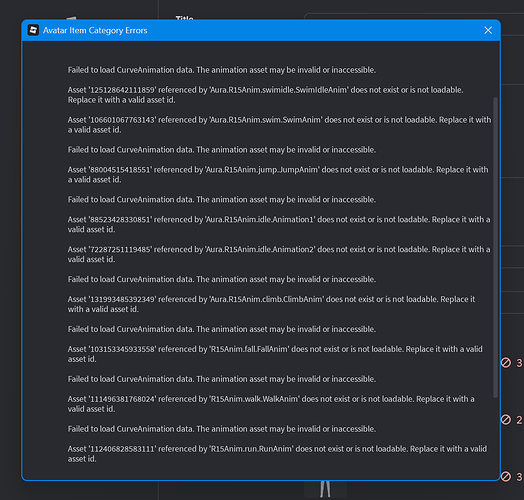
Task: Click the FallAnim asset error message
Action: [x=275, y=354]
